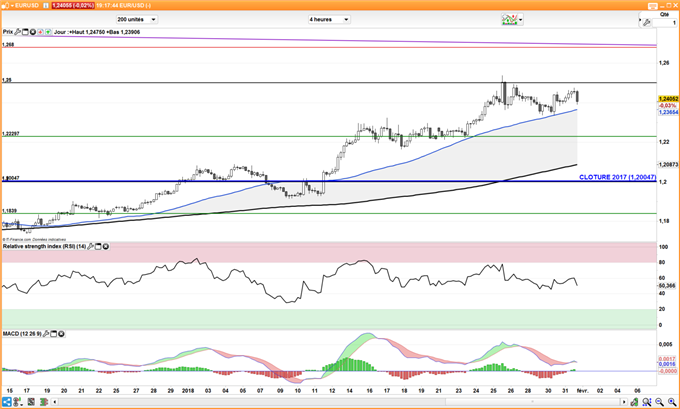Click the detach window icon in title bar
This screenshot has width=680, height=409.
653,6
